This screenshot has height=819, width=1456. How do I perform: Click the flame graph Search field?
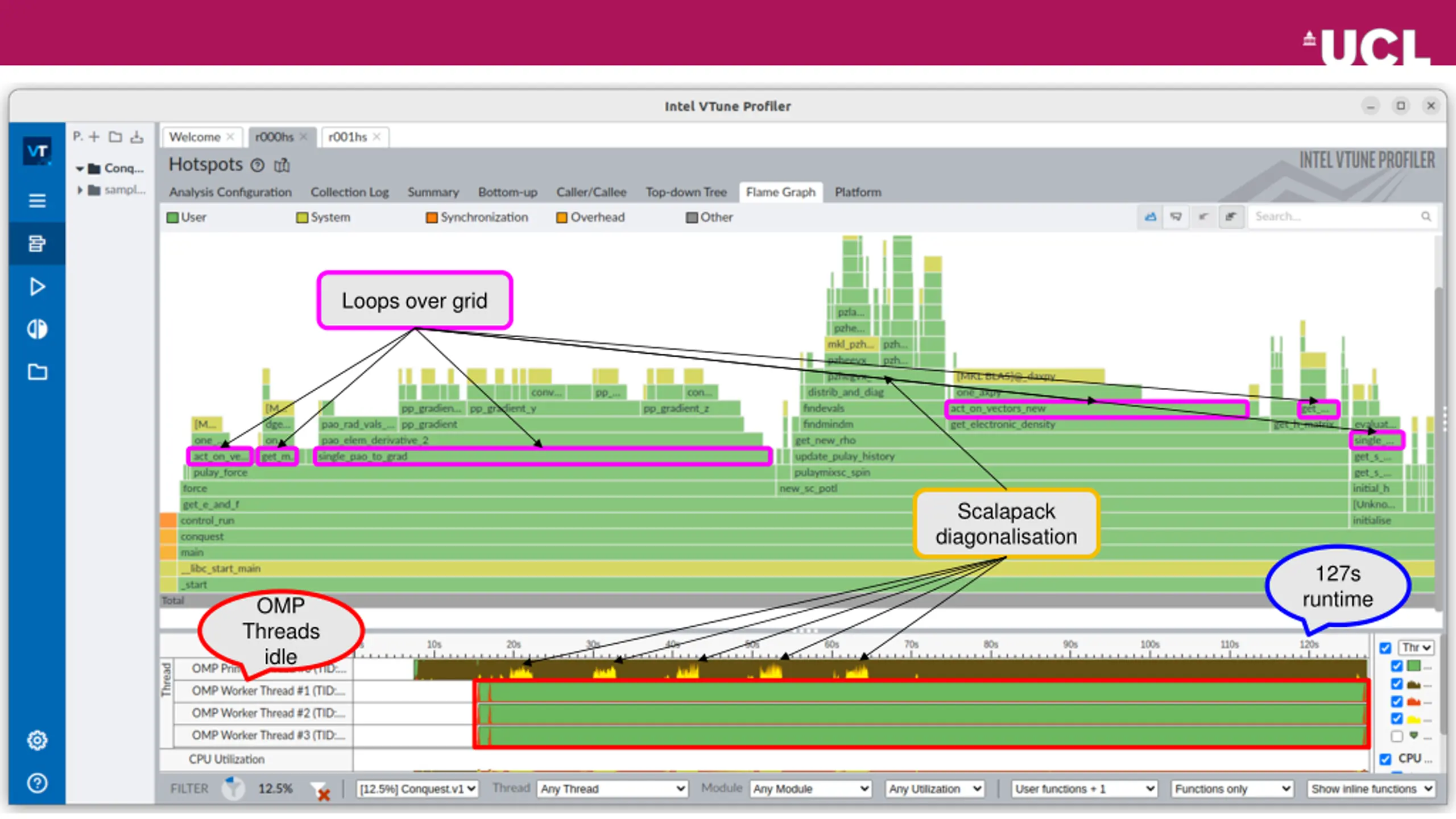pos(1338,217)
